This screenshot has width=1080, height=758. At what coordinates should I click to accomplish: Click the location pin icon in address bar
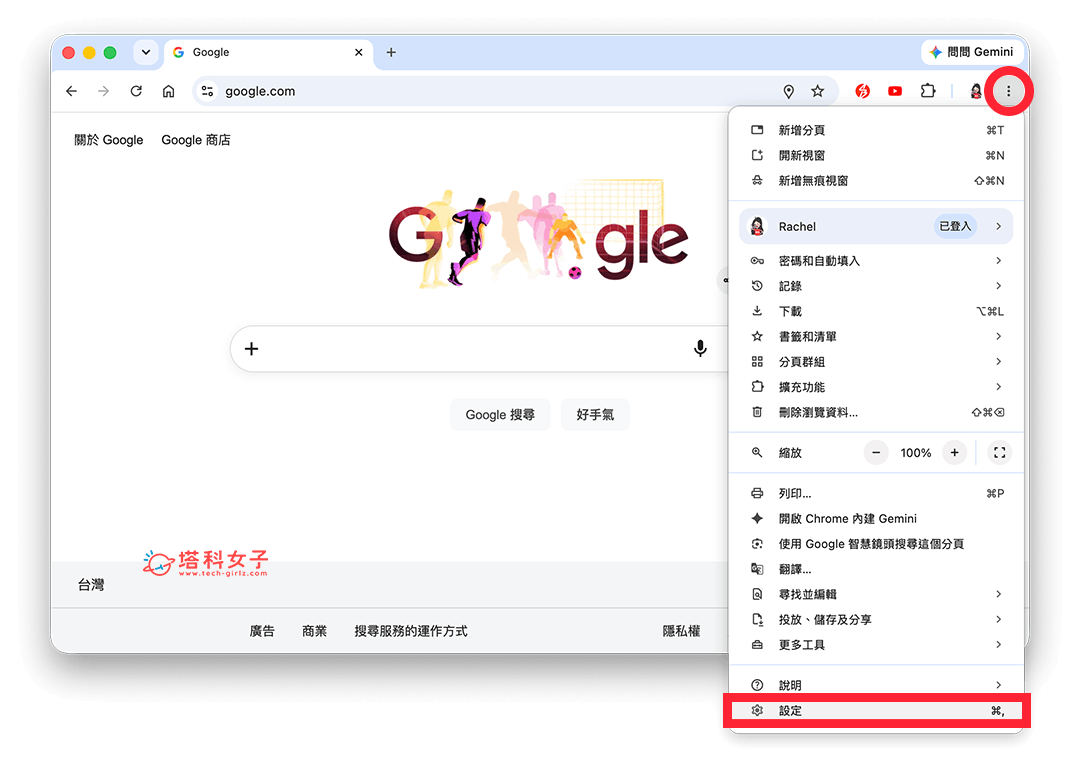click(789, 91)
